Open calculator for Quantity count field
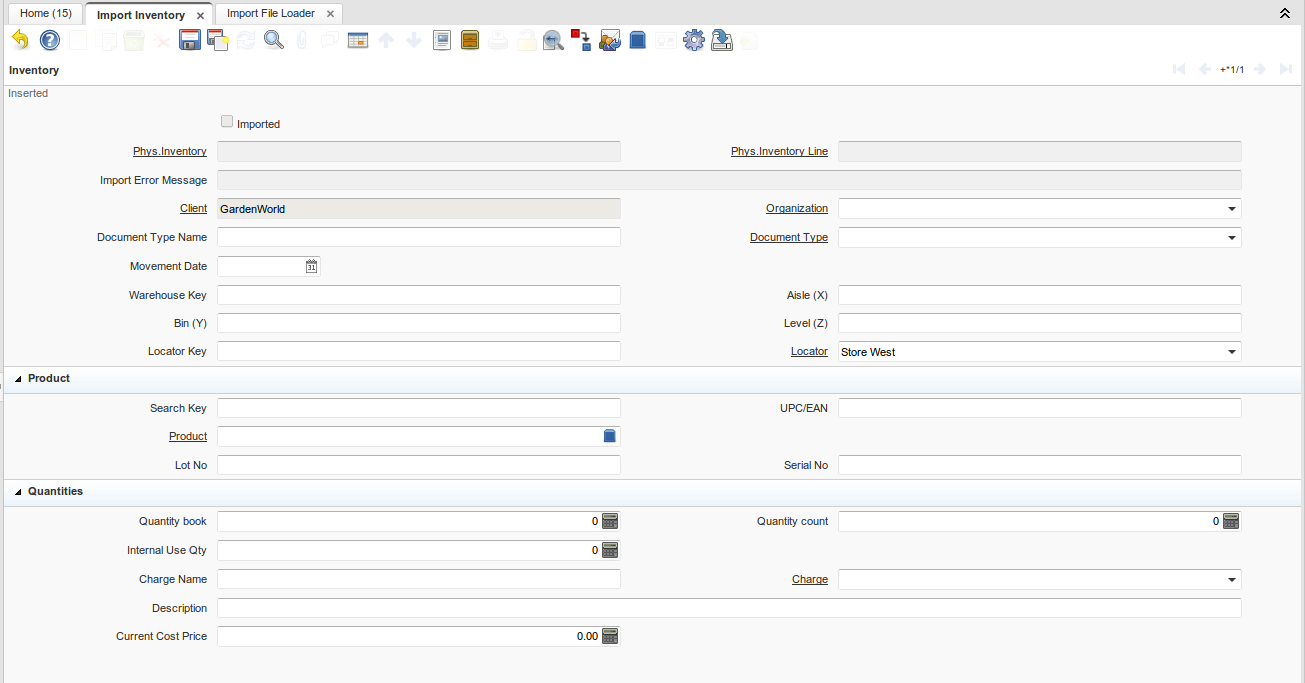1305x683 pixels. click(x=1231, y=521)
